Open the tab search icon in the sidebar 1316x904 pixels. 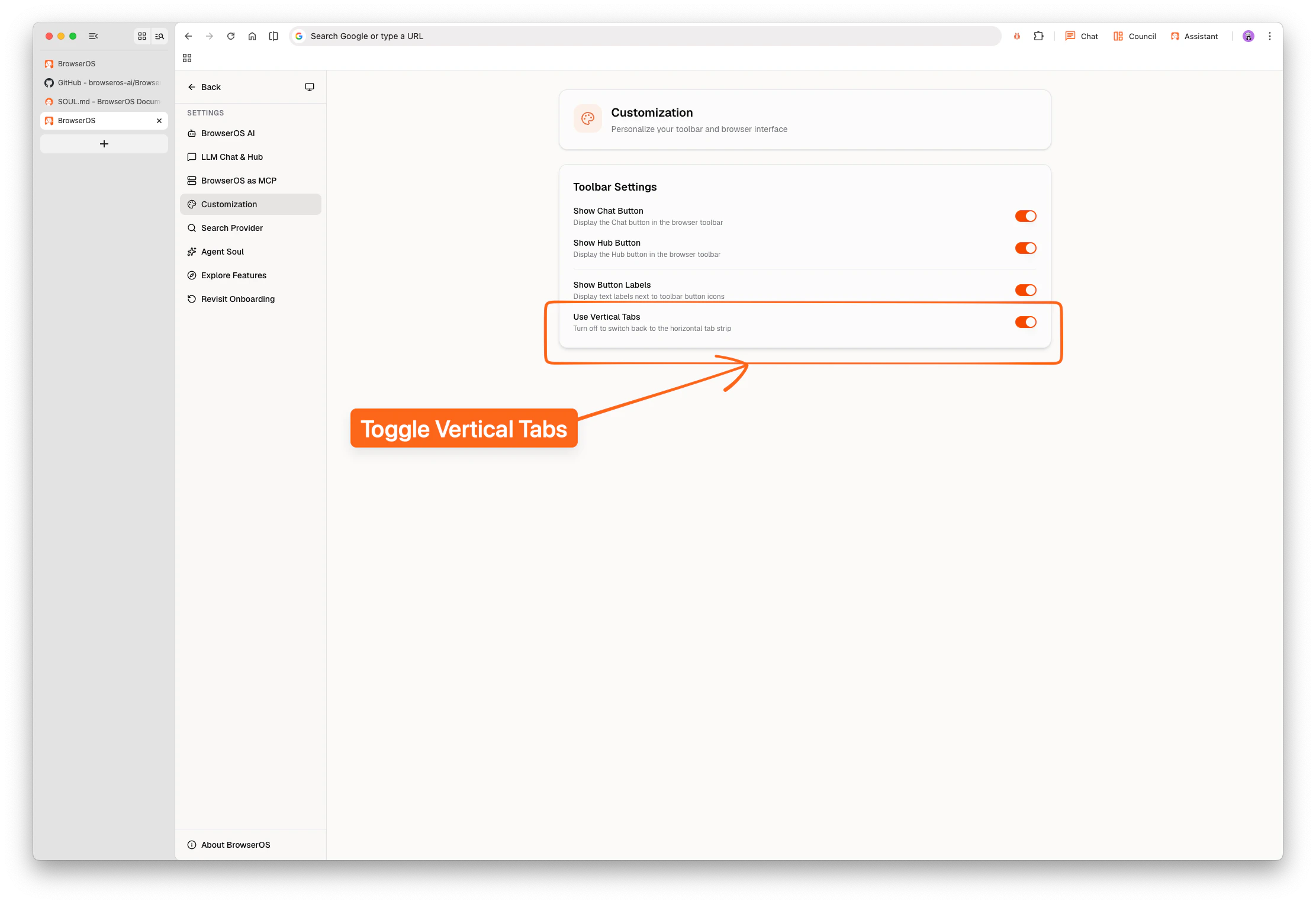click(x=159, y=36)
